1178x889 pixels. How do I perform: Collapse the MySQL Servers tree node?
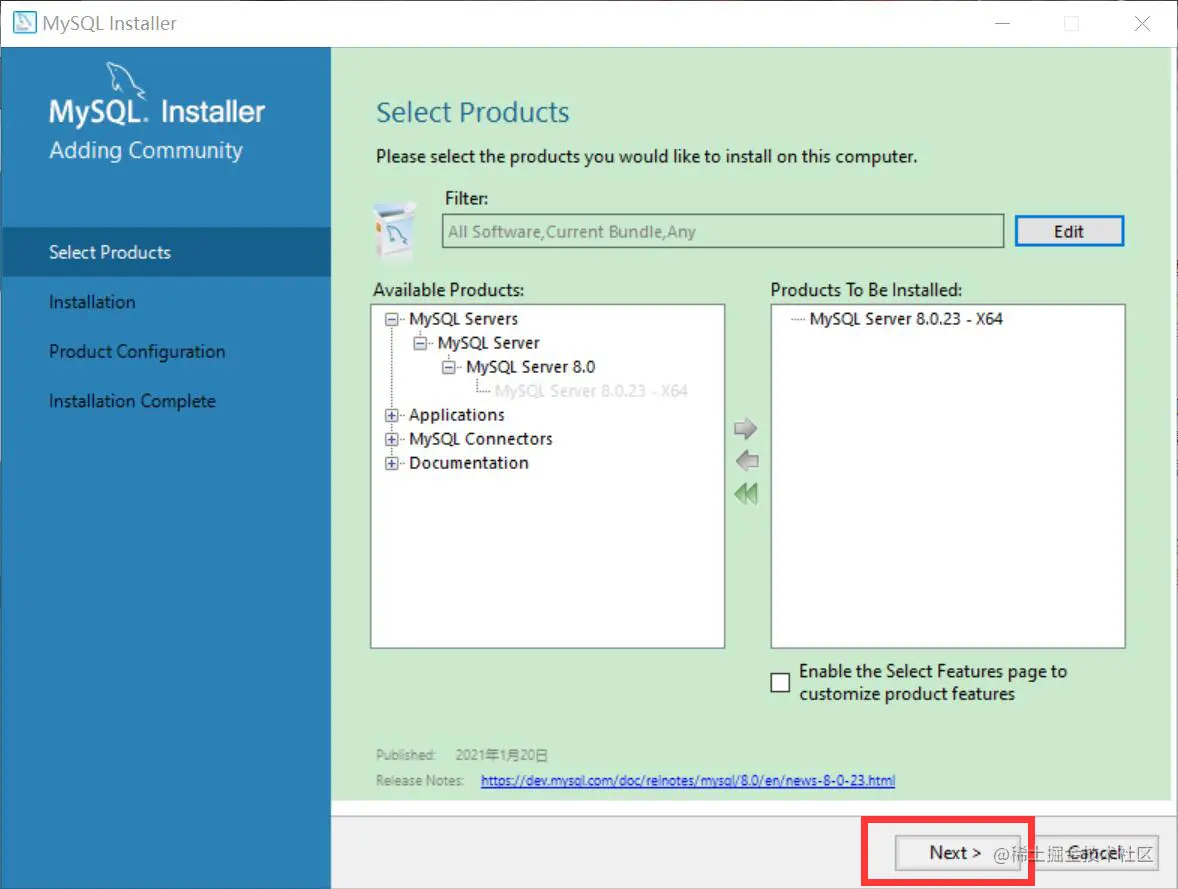[x=391, y=319]
